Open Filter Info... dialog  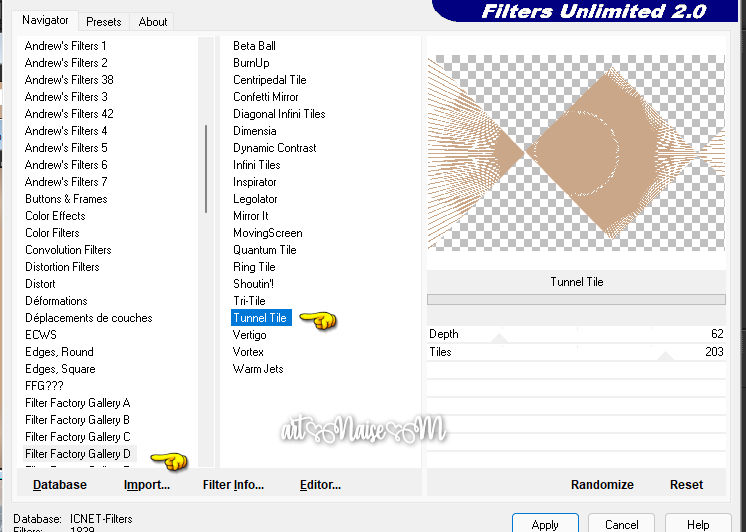point(233,485)
